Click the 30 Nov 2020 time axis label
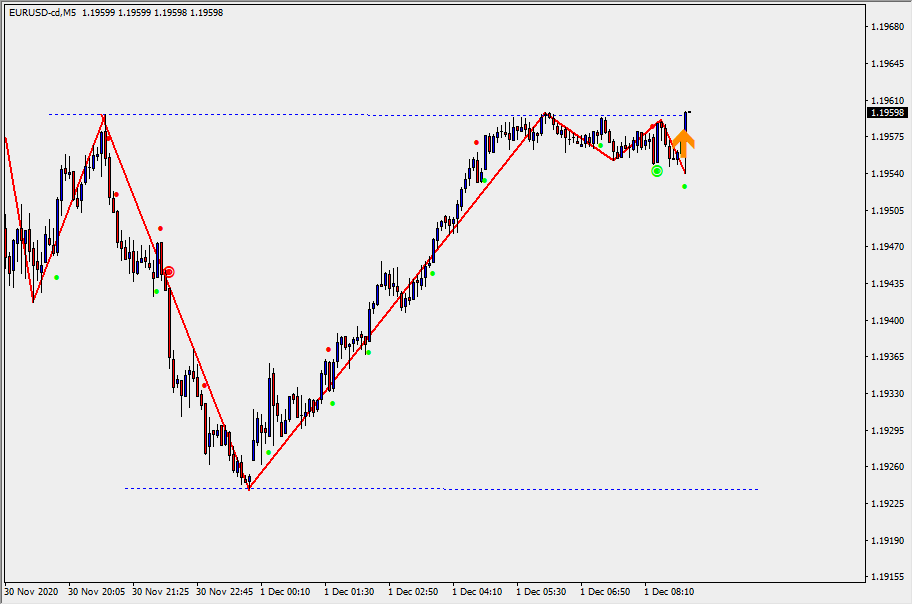The image size is (913, 605). click(32, 591)
